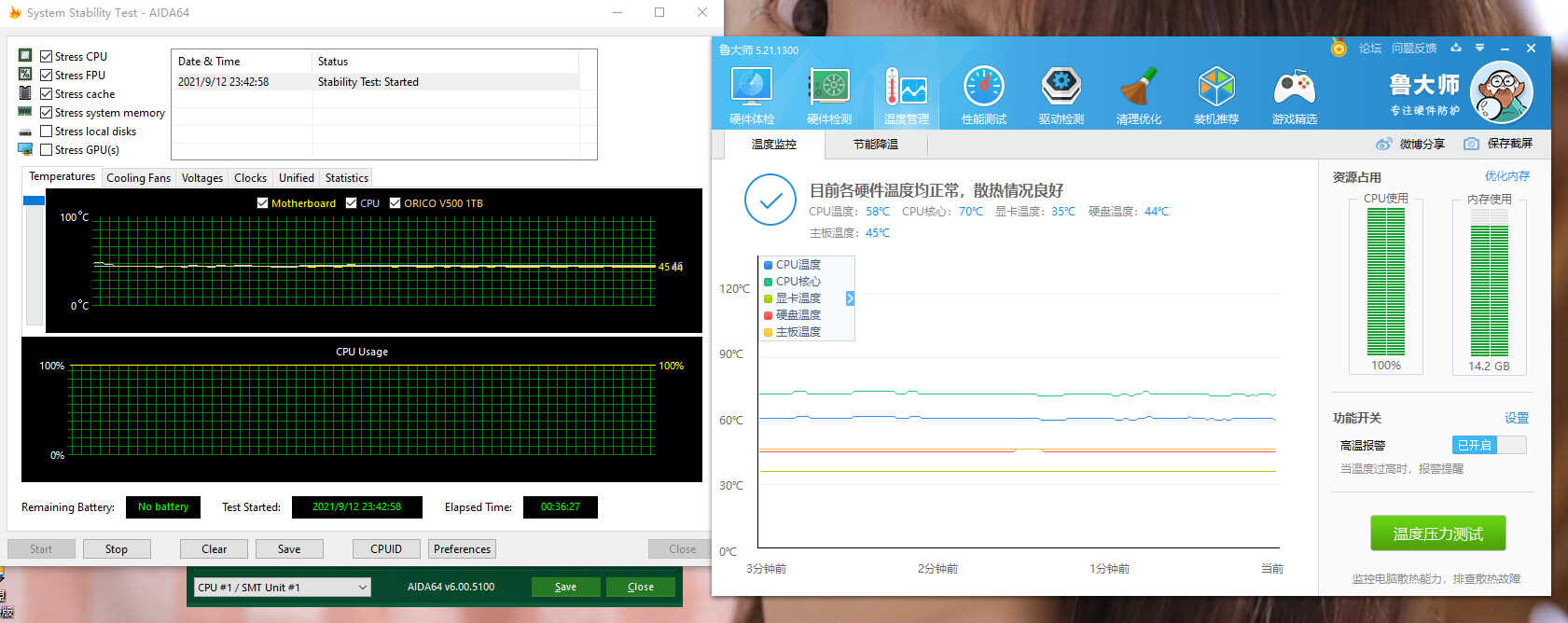Expand temperature legend arrow in Lu Master chart
This screenshot has height=623, width=1568.
(x=850, y=298)
